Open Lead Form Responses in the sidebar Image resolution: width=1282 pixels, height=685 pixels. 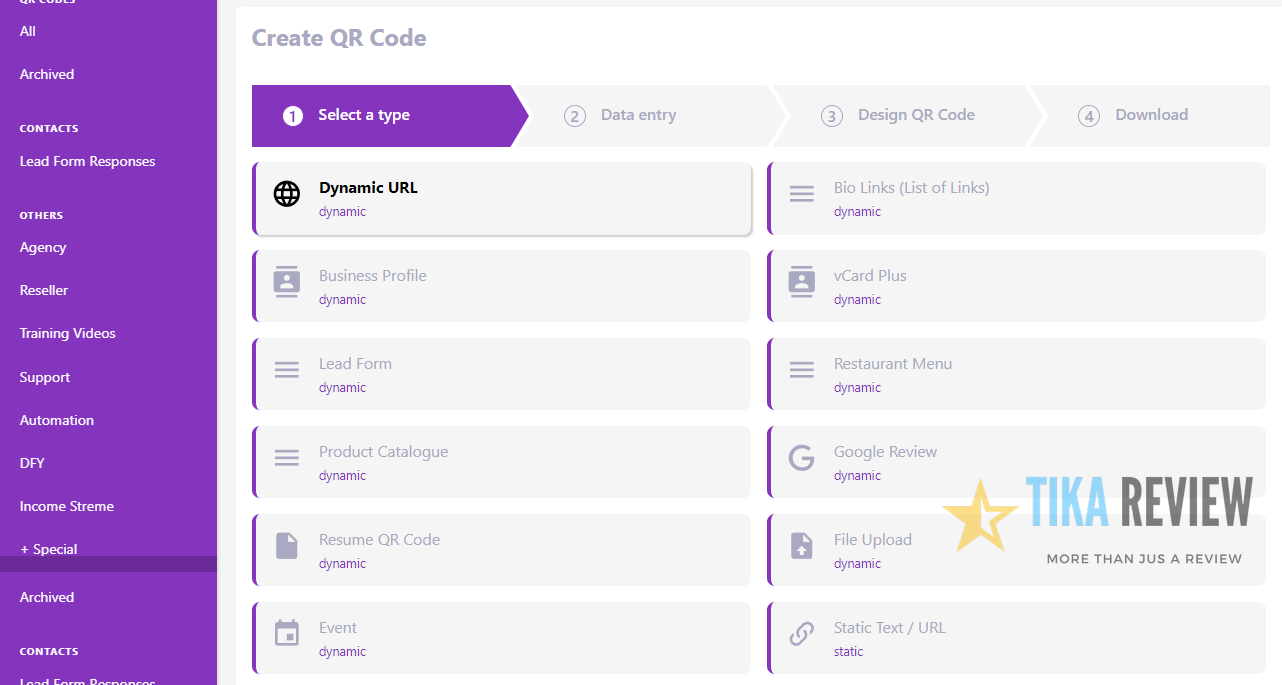[x=87, y=161]
